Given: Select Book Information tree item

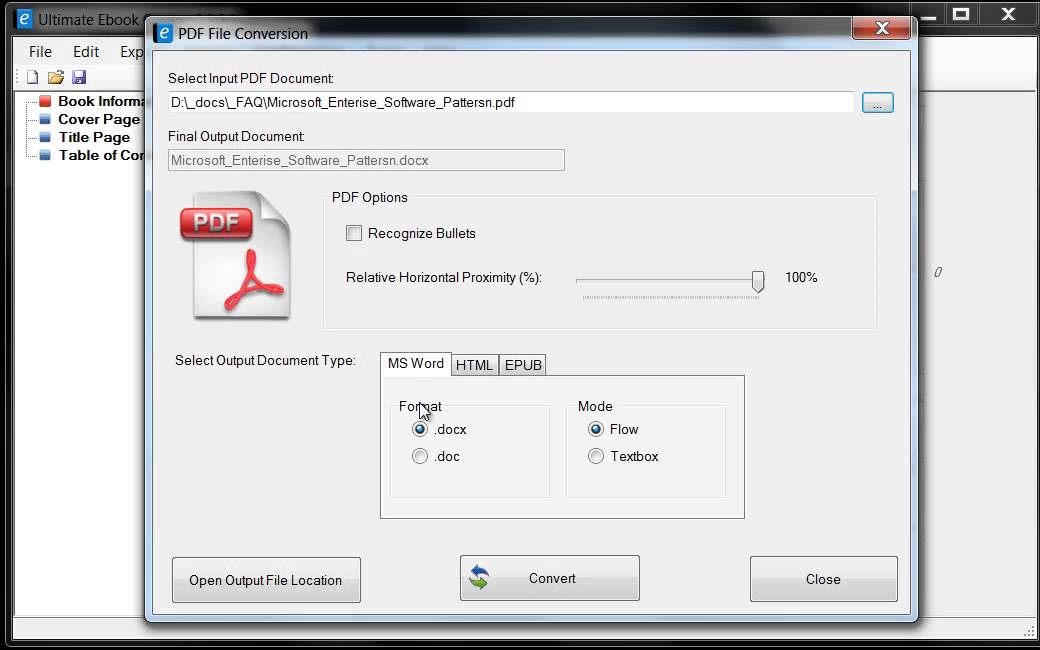Looking at the screenshot, I should click(x=101, y=101).
